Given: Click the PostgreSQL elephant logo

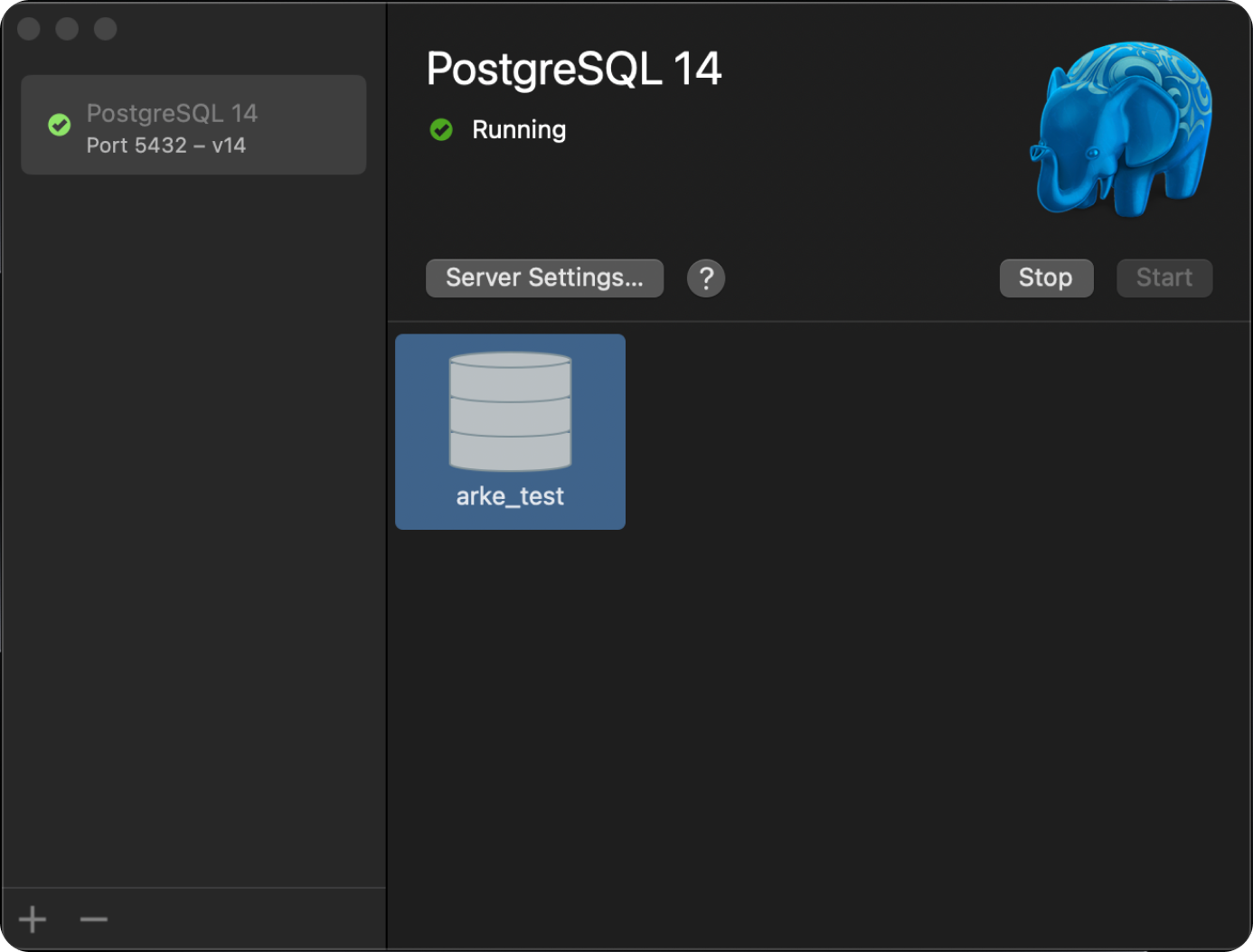Looking at the screenshot, I should point(1121,127).
